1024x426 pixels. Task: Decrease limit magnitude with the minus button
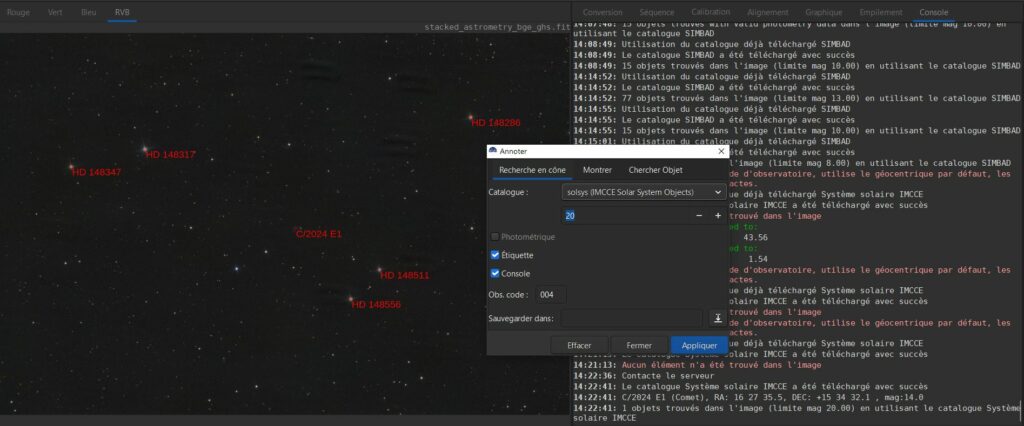(x=699, y=216)
